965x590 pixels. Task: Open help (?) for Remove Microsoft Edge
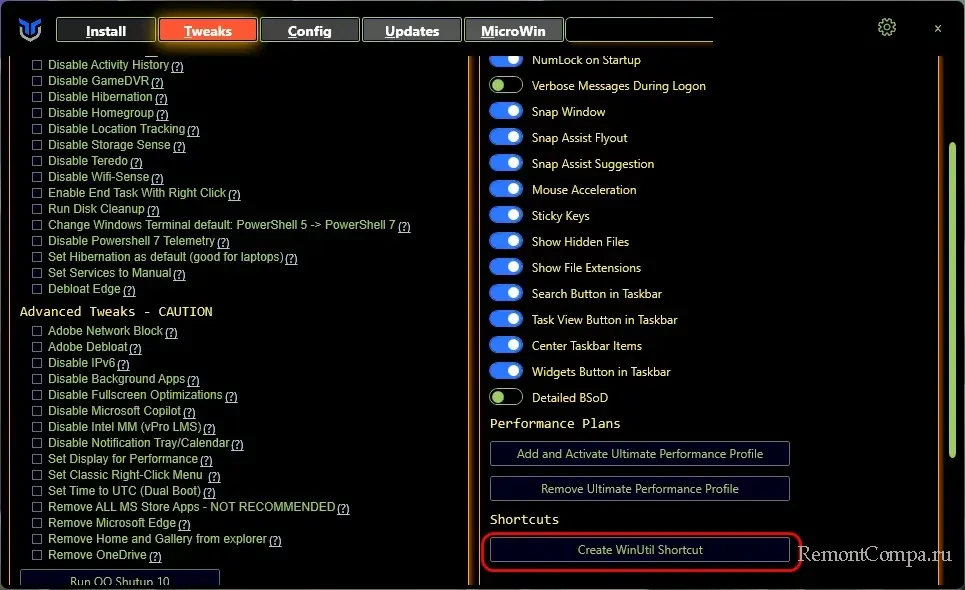[184, 524]
